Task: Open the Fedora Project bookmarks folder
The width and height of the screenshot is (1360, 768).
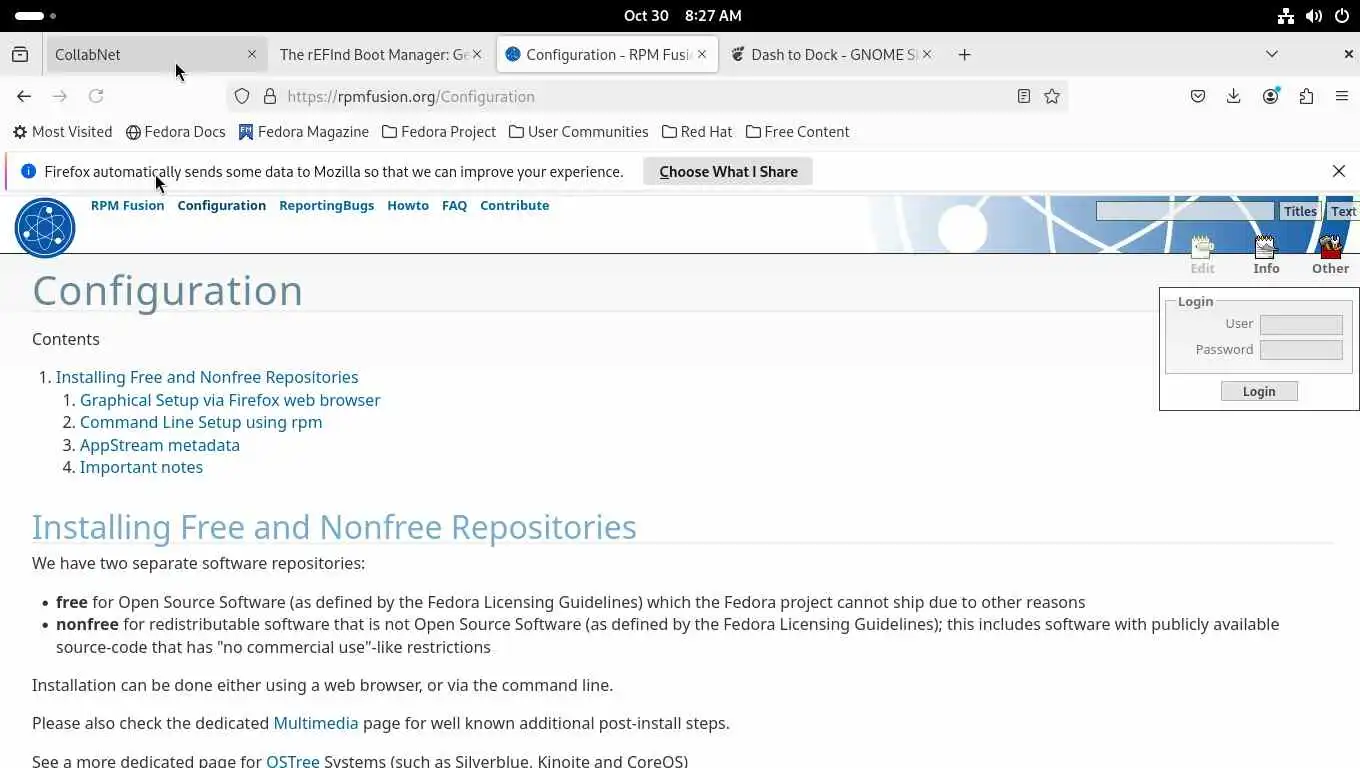Action: [439, 132]
